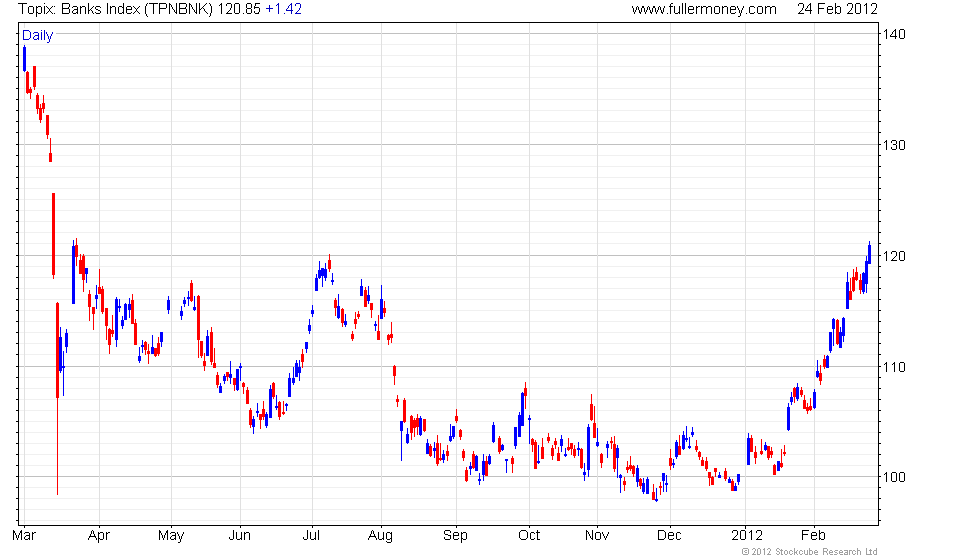Click the latest blue candlestick near 120
Image resolution: width=960 pixels, height=560 pixels.
(869, 253)
